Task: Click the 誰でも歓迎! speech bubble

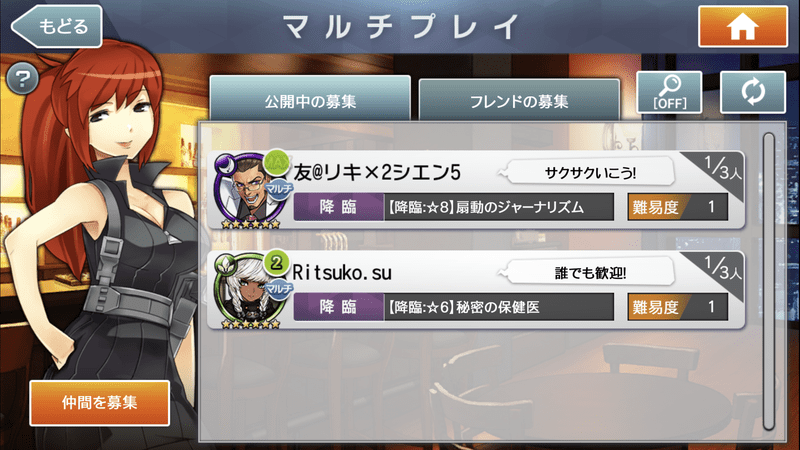Action: (x=587, y=272)
